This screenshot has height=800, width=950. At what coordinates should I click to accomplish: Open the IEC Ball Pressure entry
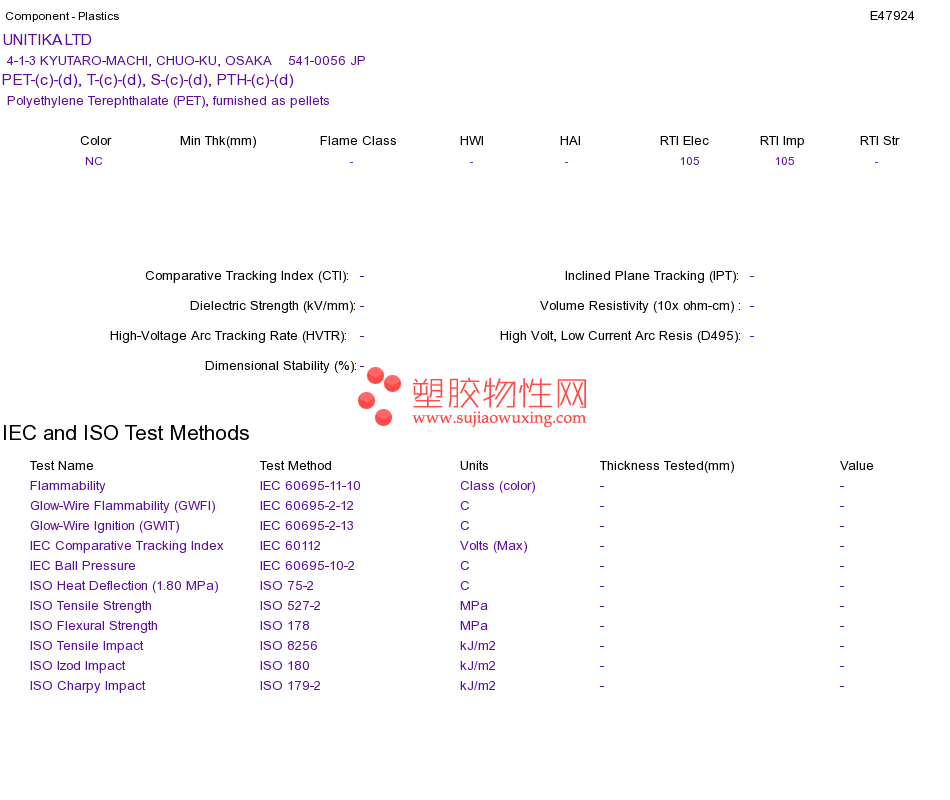(x=82, y=566)
